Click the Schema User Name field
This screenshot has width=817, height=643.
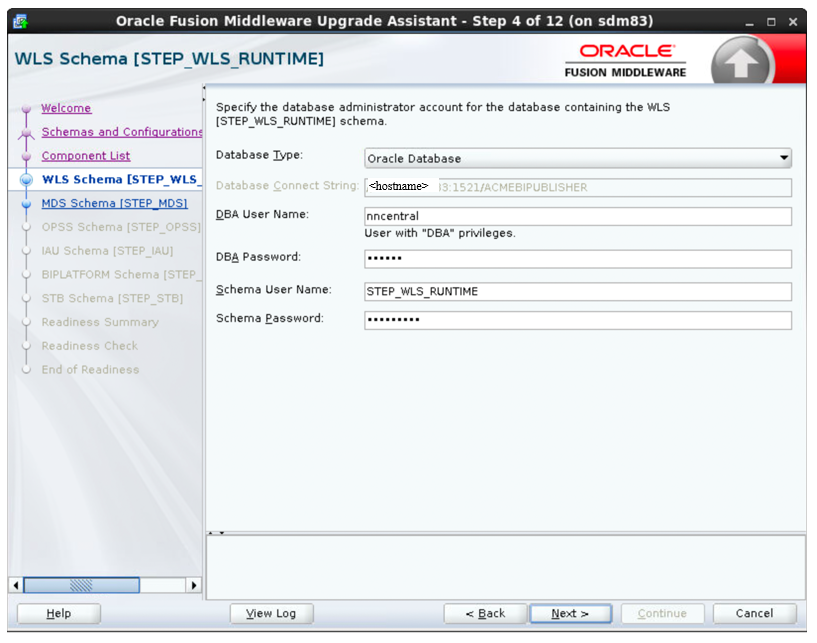click(x=578, y=292)
